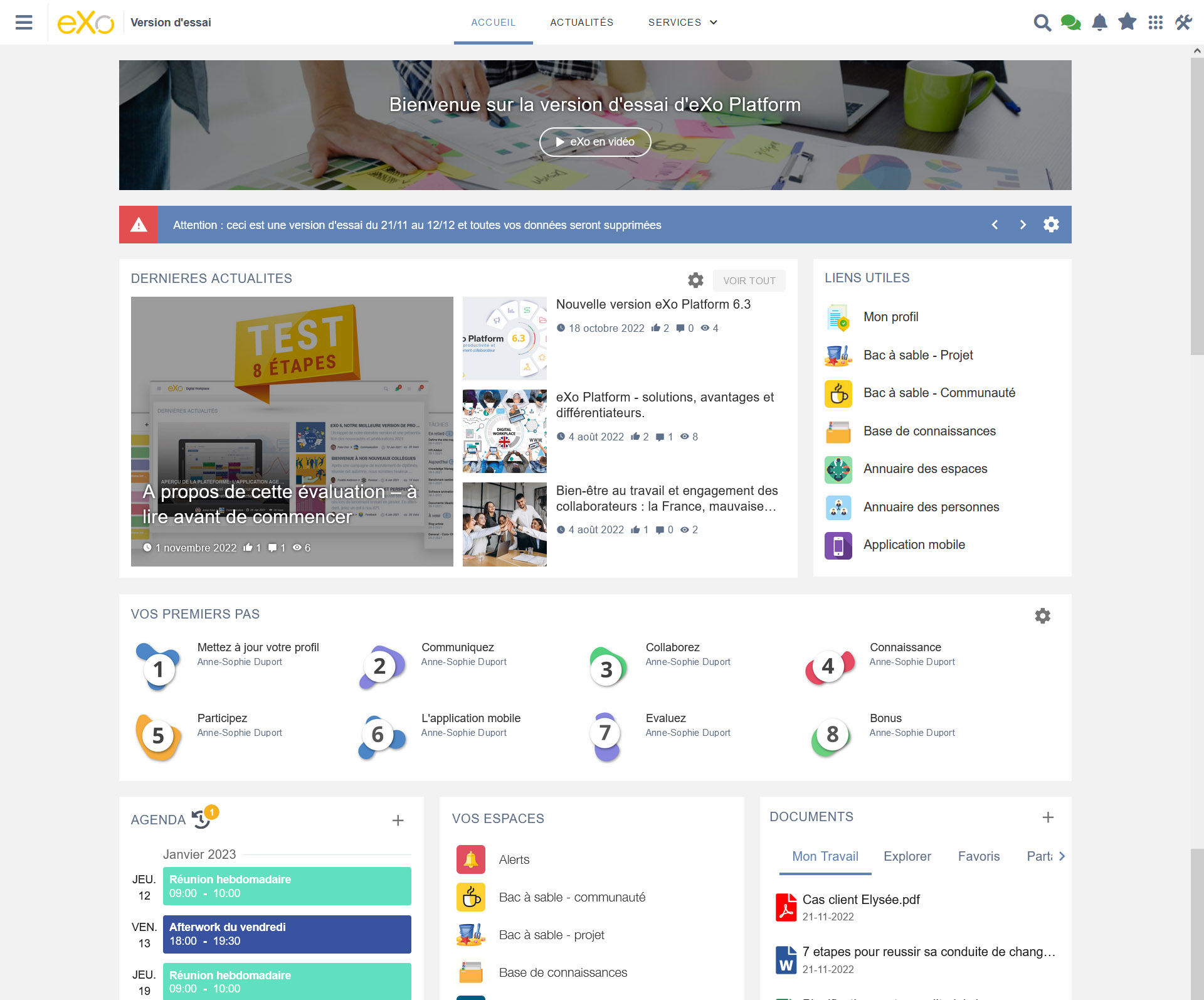
Task: Click step 1 badge icon
Action: [158, 668]
